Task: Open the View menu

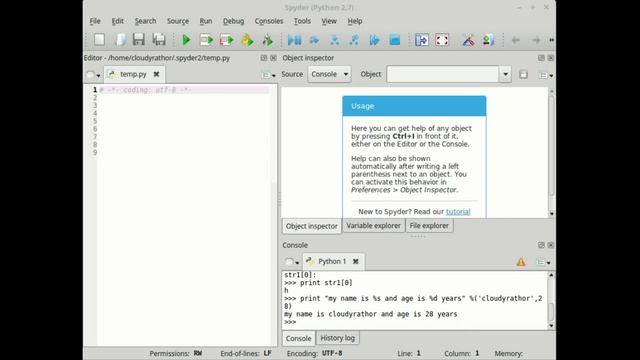Action: tap(329, 21)
